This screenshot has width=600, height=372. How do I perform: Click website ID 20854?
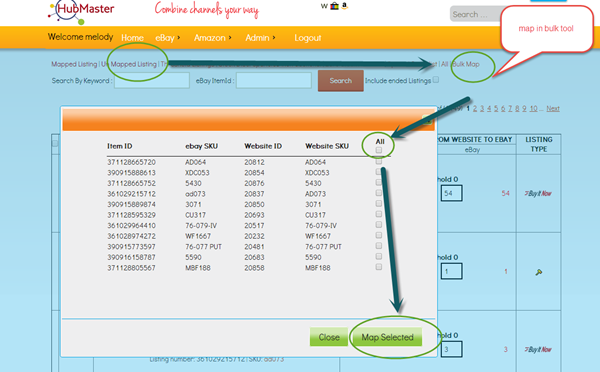[254, 173]
